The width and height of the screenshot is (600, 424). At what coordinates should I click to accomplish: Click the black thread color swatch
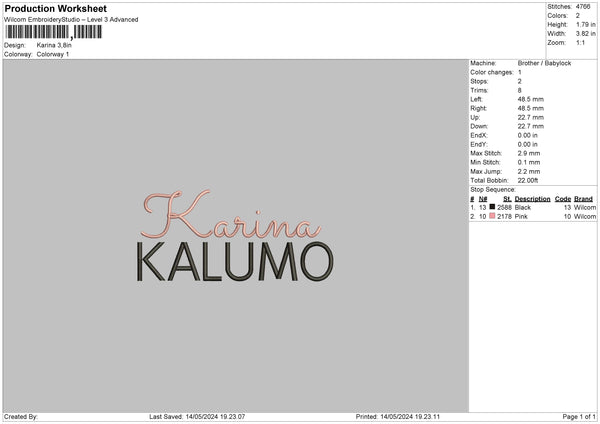coord(492,207)
